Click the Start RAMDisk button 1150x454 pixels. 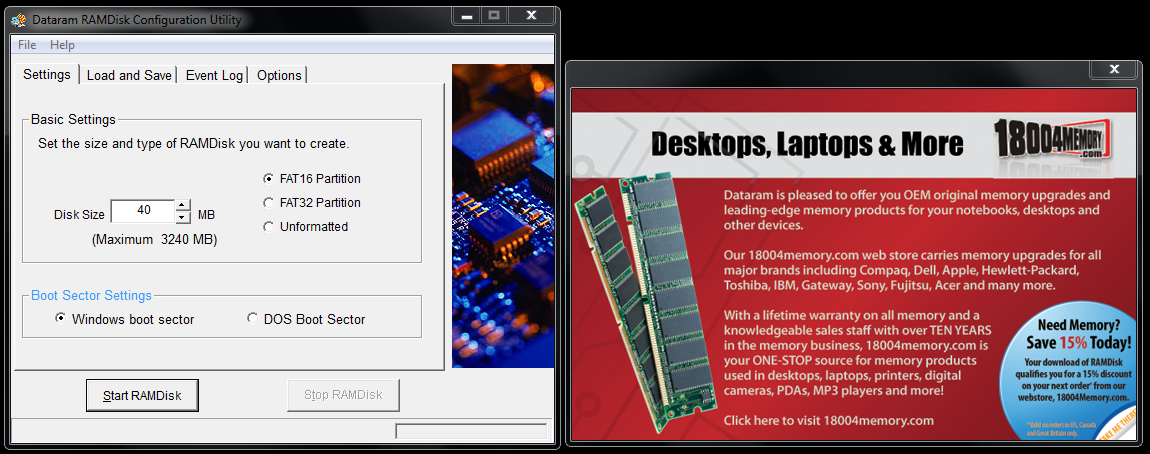142,395
